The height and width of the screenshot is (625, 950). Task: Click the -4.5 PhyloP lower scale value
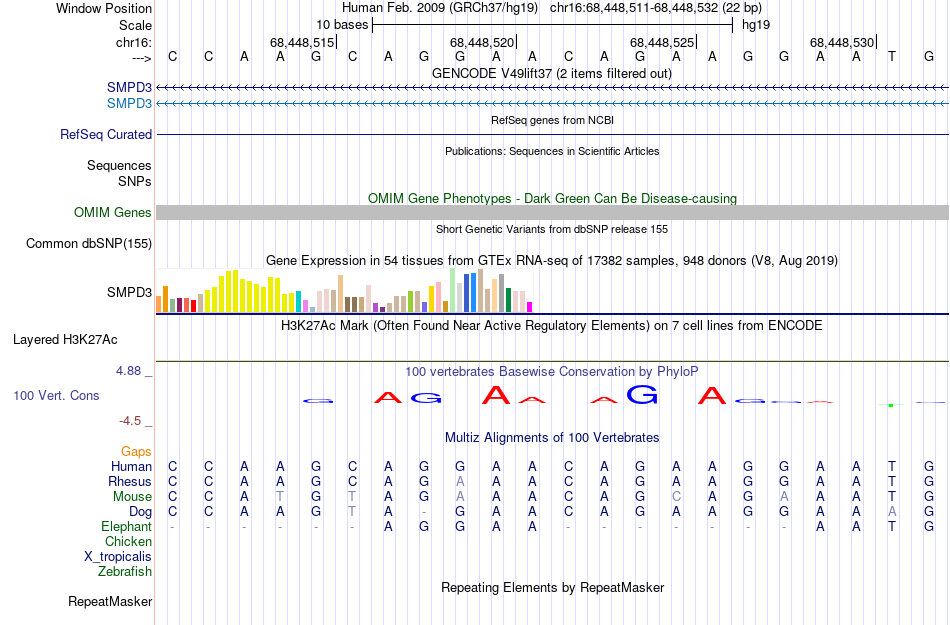(x=130, y=420)
